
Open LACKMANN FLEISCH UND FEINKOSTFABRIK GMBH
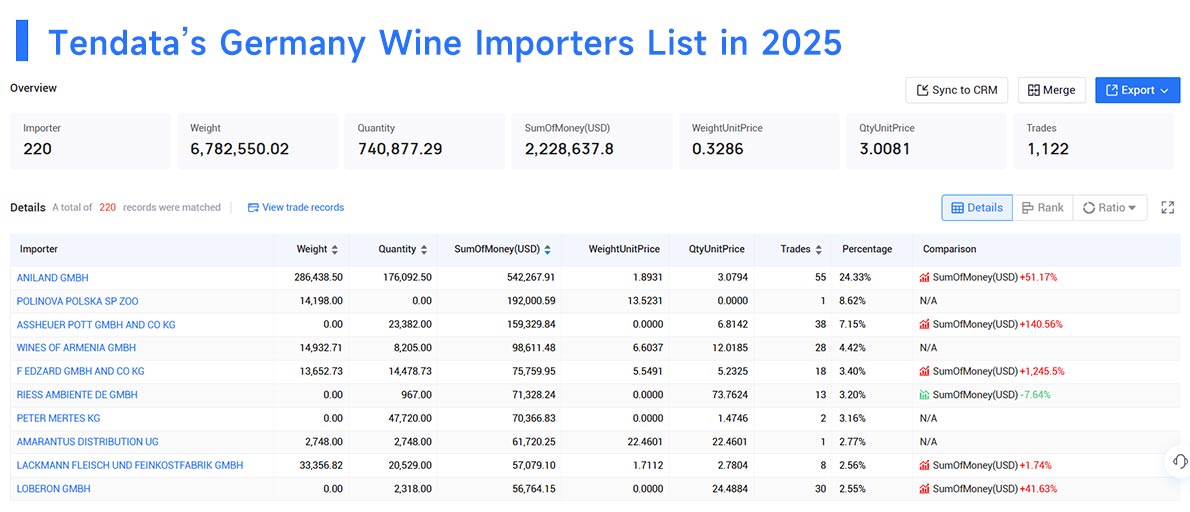pos(130,466)
